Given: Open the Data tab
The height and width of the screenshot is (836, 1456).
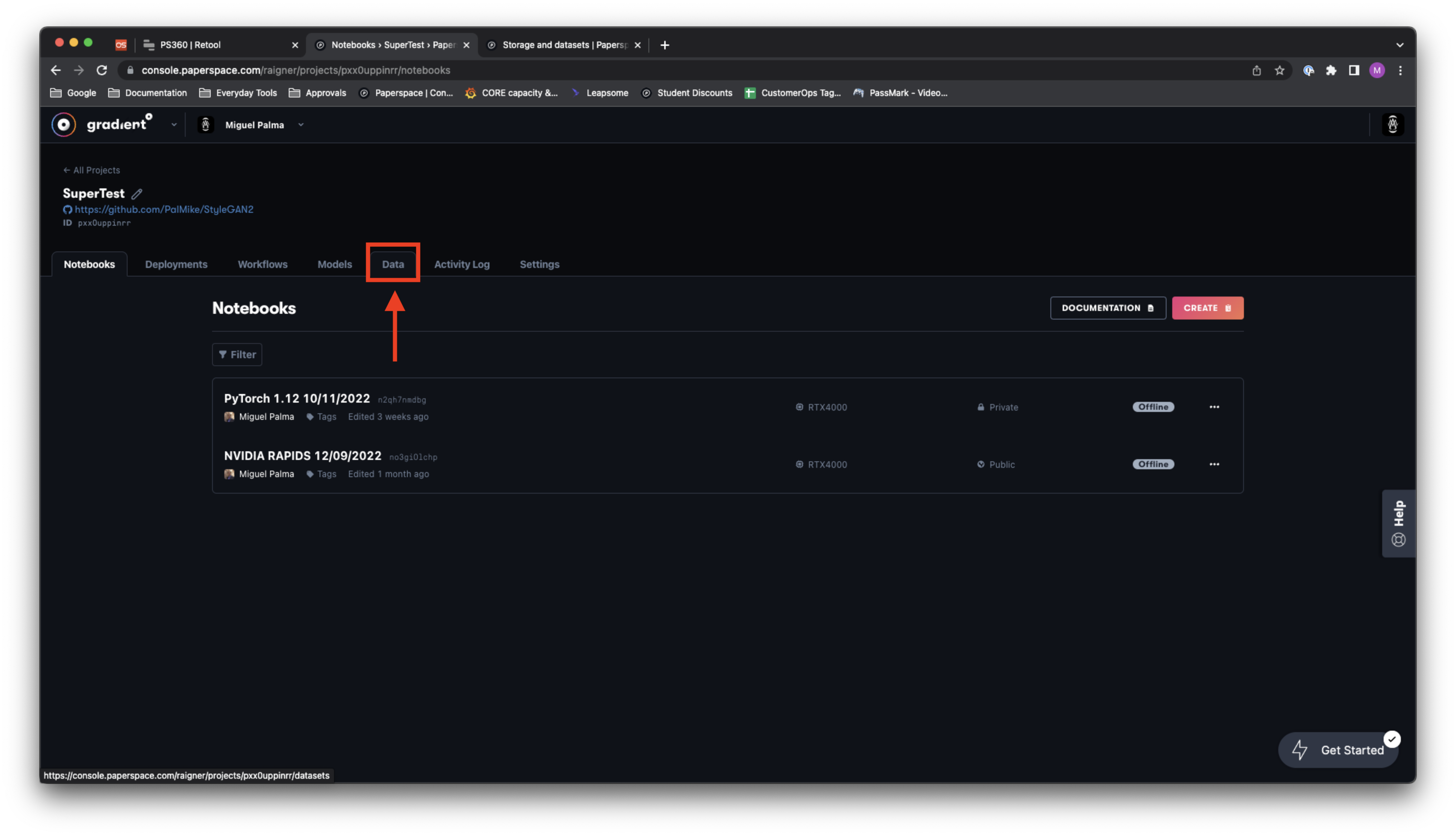Looking at the screenshot, I should click(393, 264).
